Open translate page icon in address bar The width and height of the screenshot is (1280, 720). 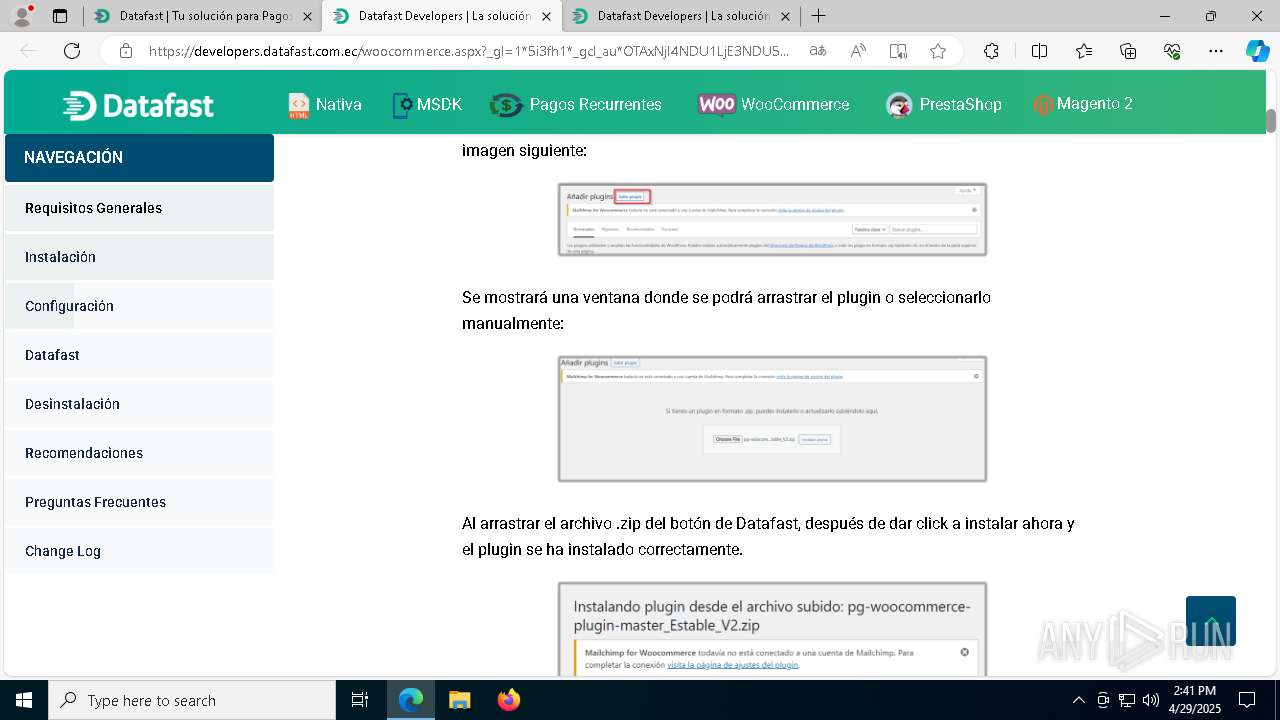(x=818, y=51)
